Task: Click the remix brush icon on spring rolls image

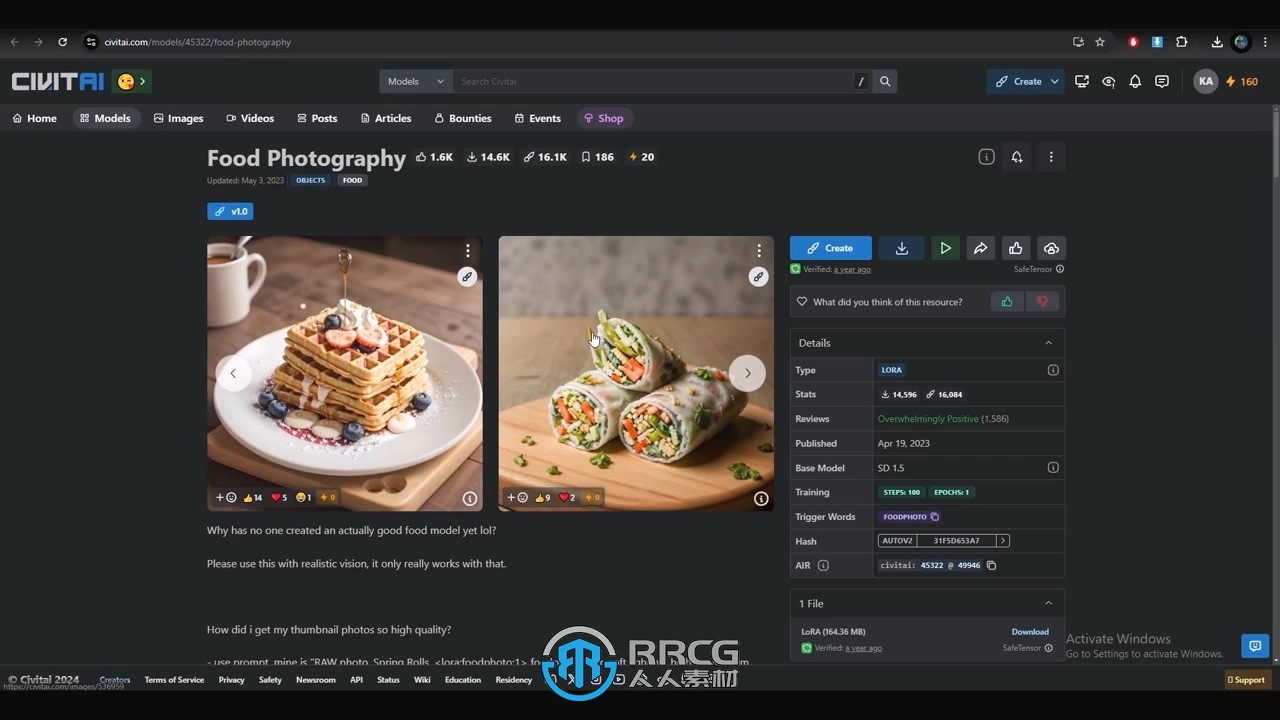Action: [759, 277]
